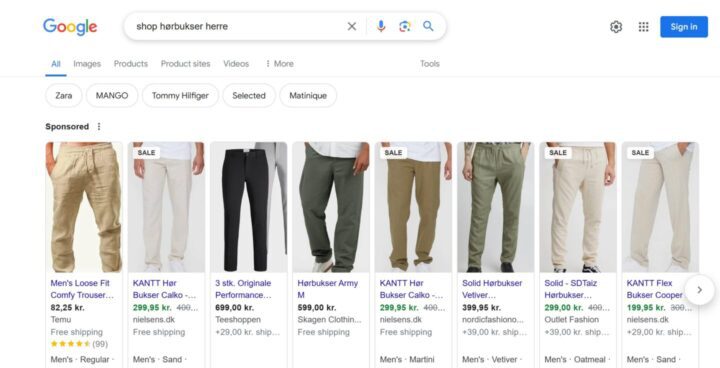
Task: Open the Tools options
Action: coord(430,64)
